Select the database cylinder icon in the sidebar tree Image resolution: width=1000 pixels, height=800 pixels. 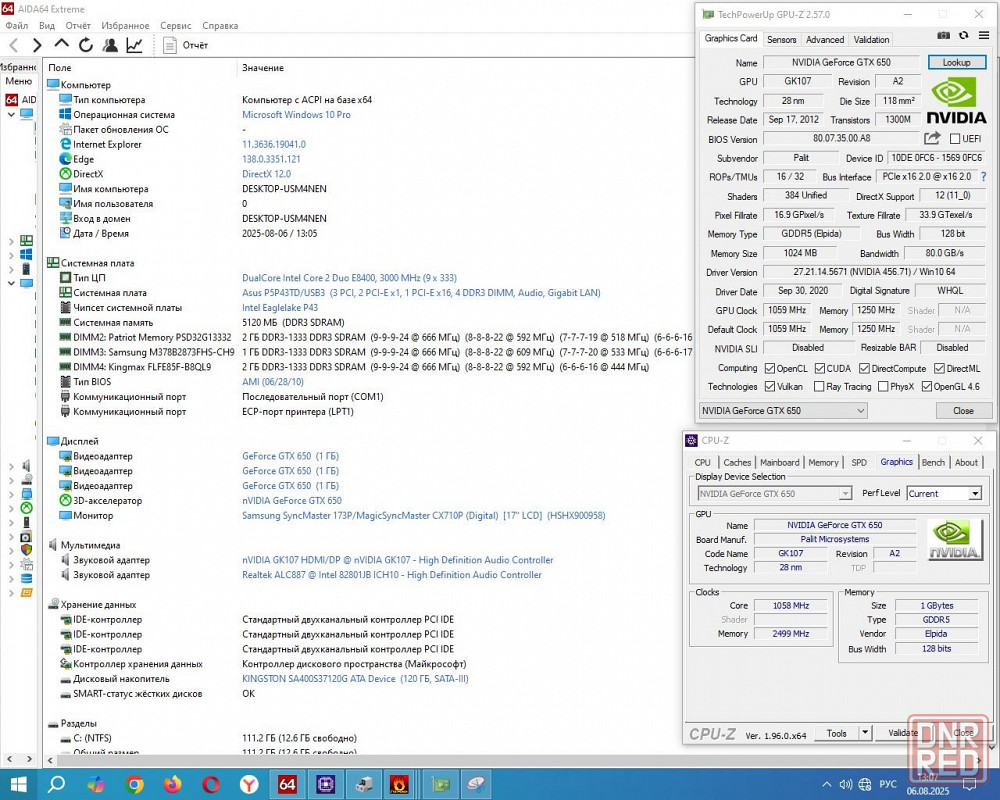[26, 579]
